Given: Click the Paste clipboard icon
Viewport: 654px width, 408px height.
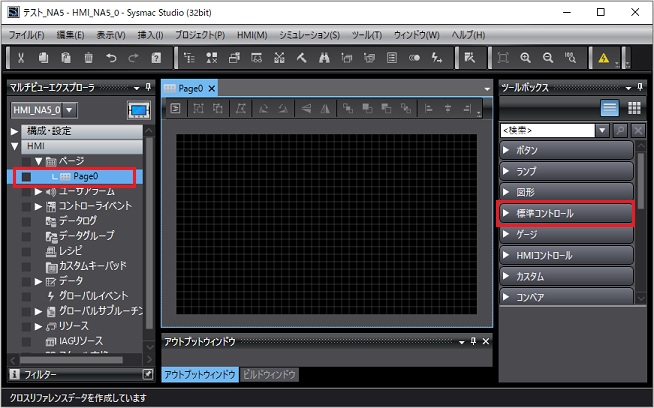Looking at the screenshot, I should [x=66, y=58].
